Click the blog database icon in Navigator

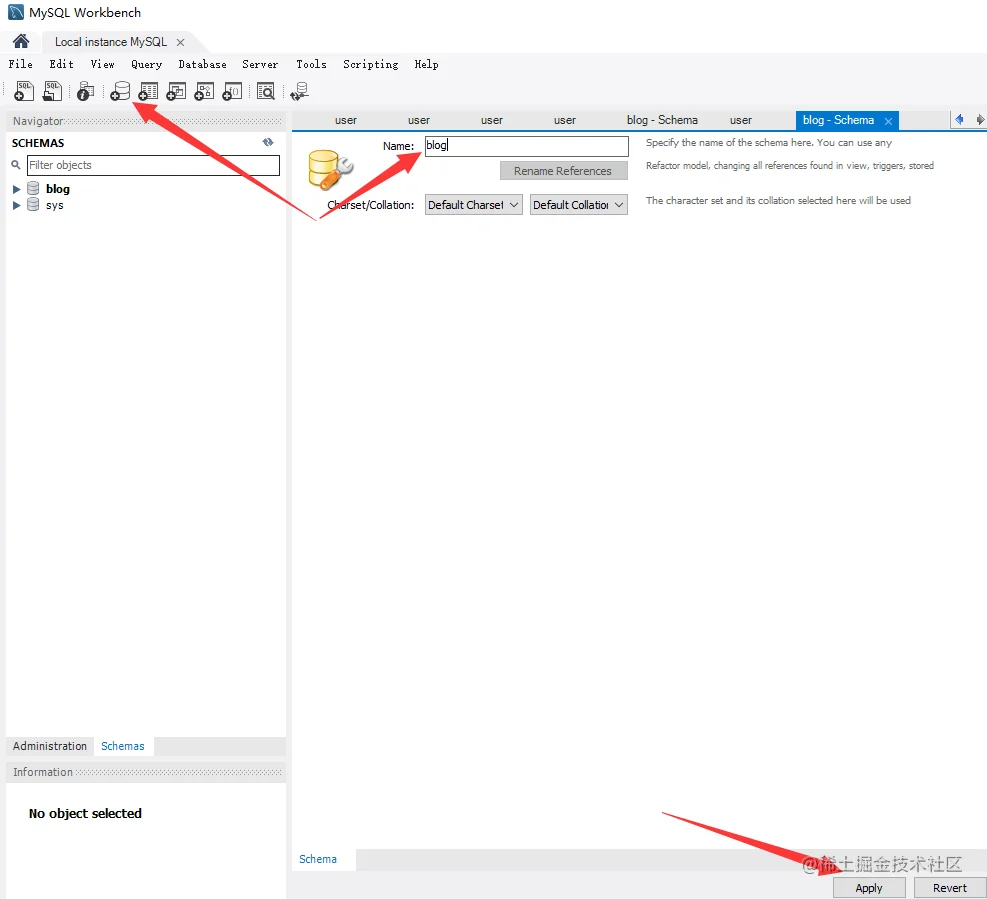[x=33, y=188]
